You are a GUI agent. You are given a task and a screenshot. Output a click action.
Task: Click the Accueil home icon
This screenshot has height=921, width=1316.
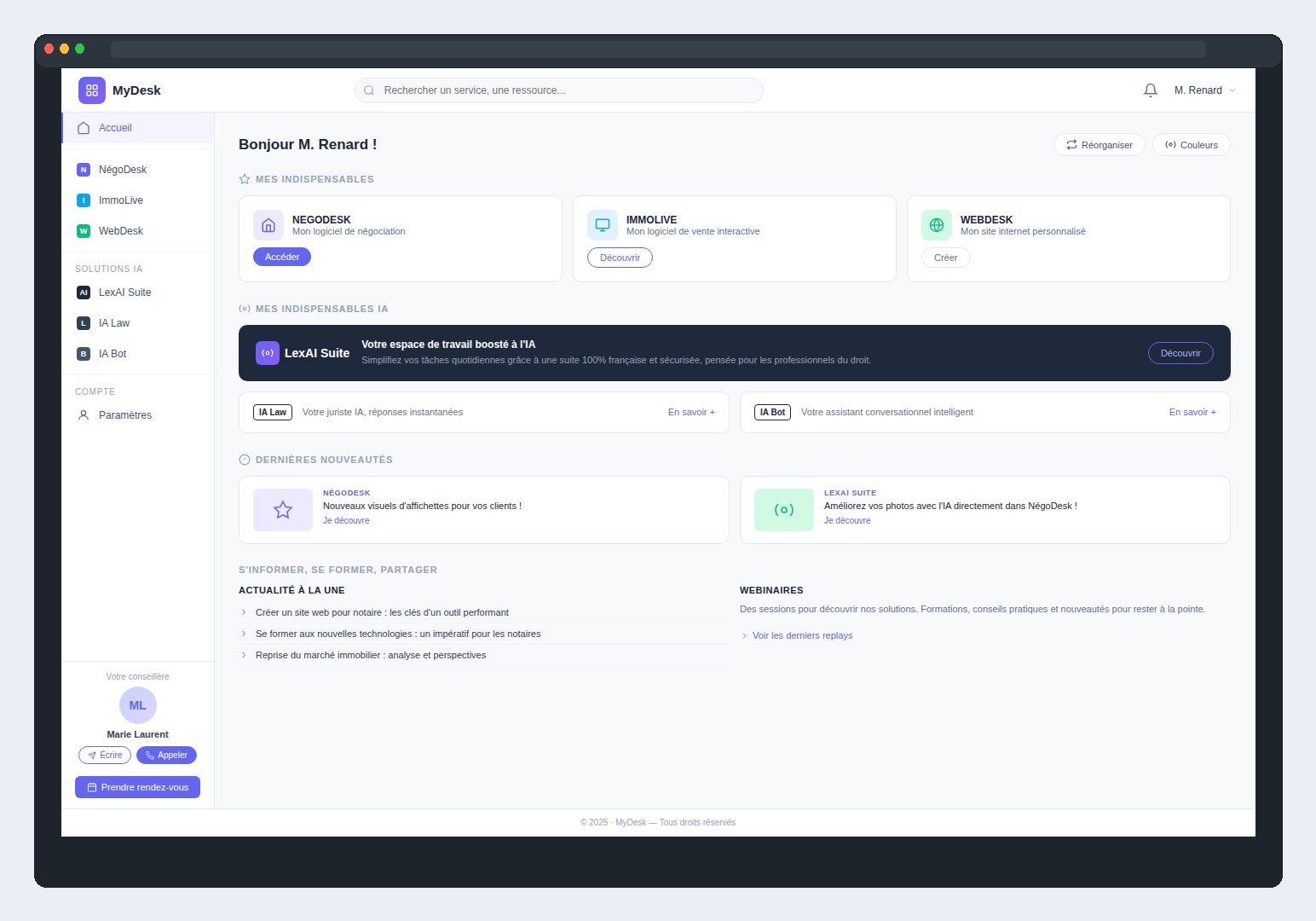[84, 128]
